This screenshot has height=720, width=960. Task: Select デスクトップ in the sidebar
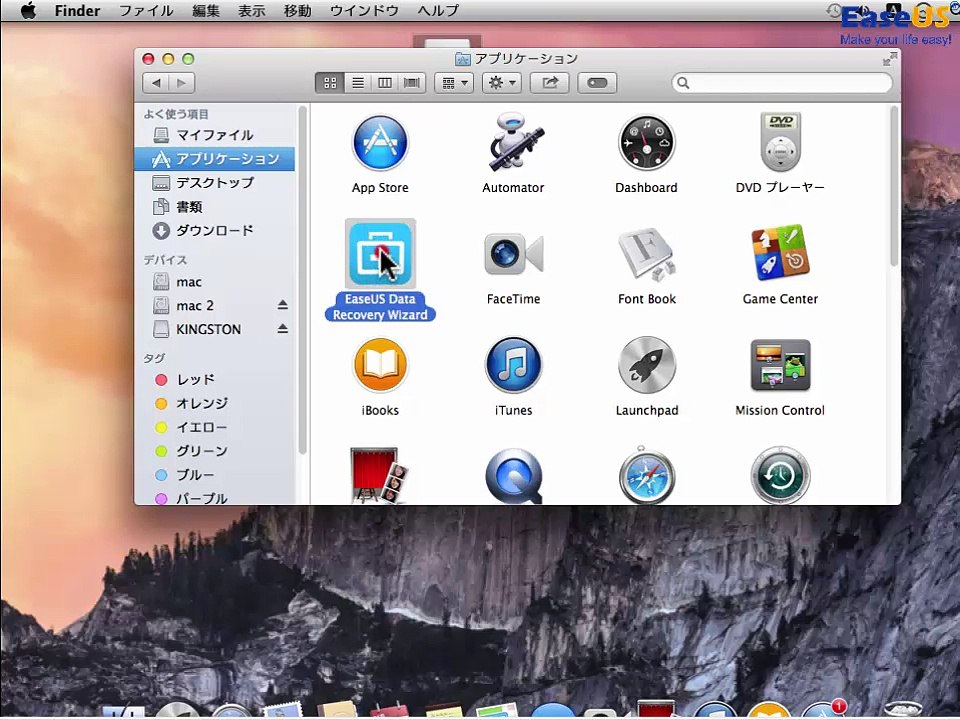click(x=214, y=182)
